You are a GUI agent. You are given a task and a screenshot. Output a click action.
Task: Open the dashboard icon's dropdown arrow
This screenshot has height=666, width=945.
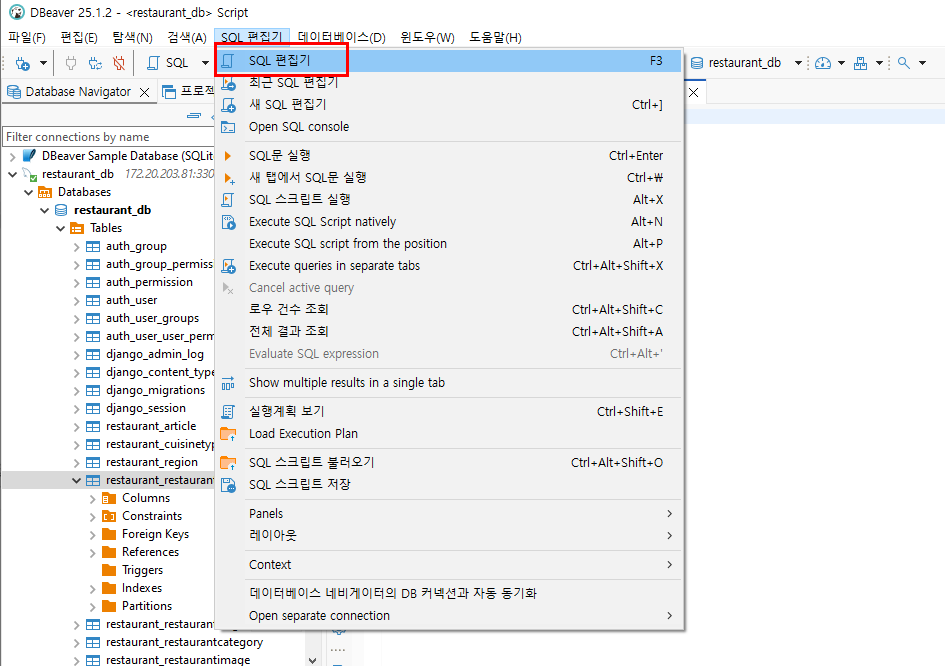(841, 63)
